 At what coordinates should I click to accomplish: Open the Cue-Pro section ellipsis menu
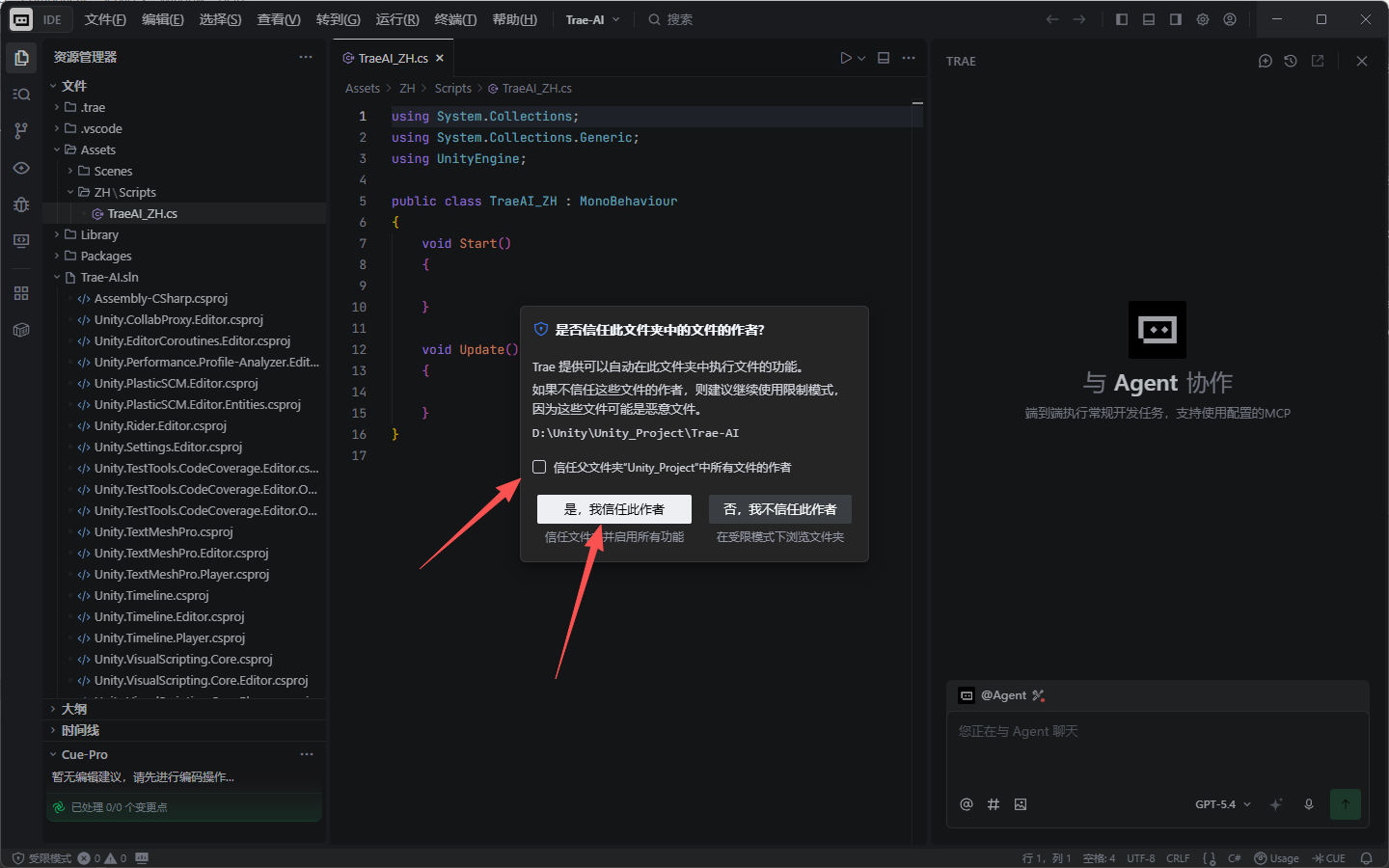[x=307, y=754]
